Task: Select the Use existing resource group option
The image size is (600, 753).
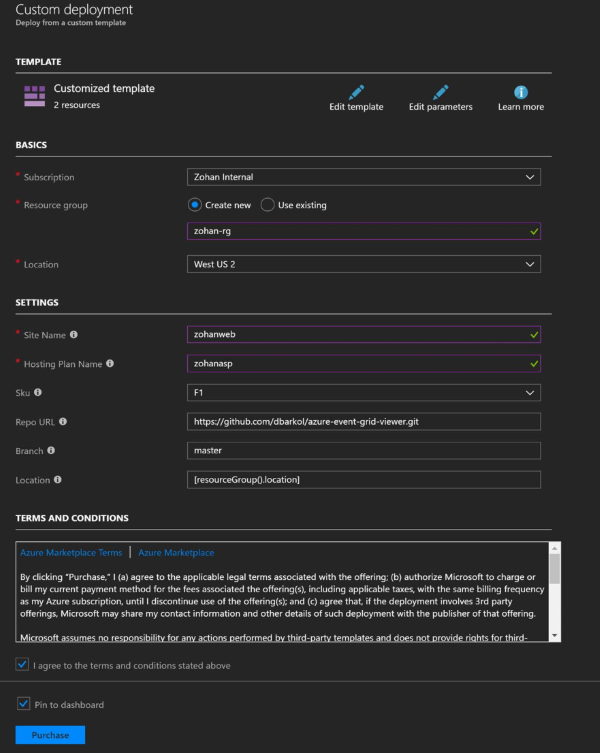Action: point(268,205)
